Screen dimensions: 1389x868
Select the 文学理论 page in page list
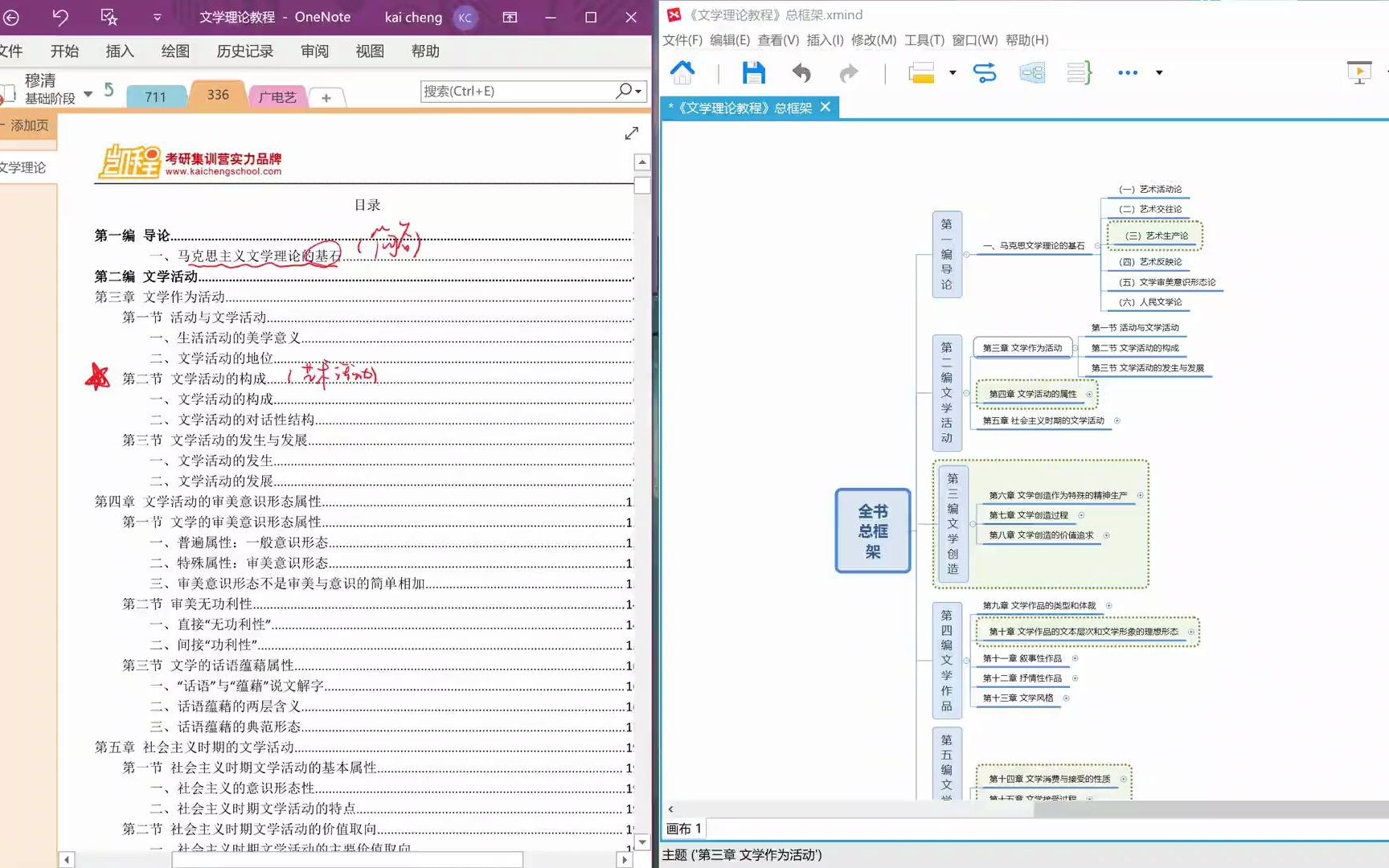coord(24,167)
